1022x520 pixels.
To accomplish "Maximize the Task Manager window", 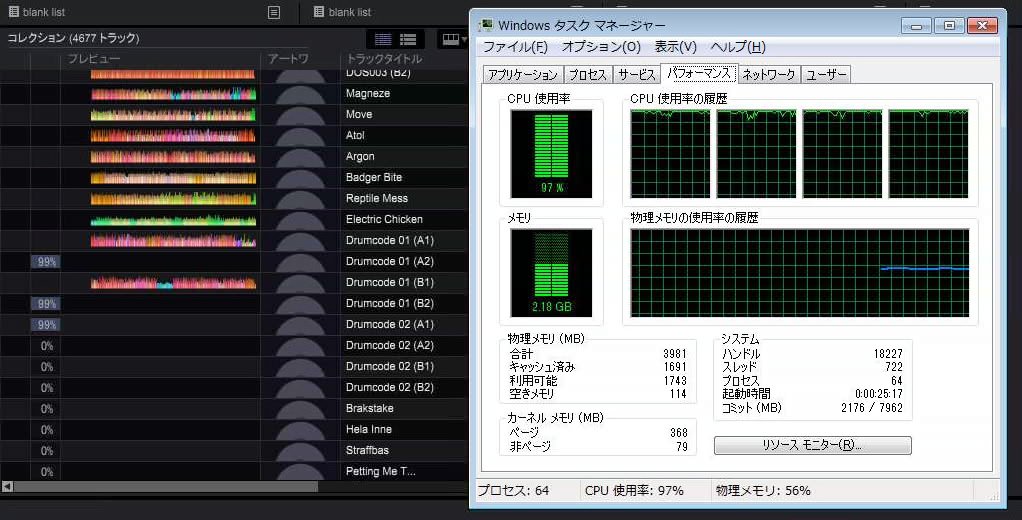I will click(x=949, y=26).
